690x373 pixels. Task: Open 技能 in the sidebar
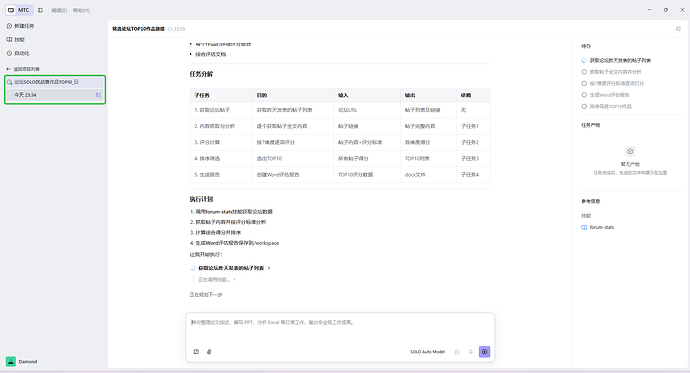click(x=16, y=40)
